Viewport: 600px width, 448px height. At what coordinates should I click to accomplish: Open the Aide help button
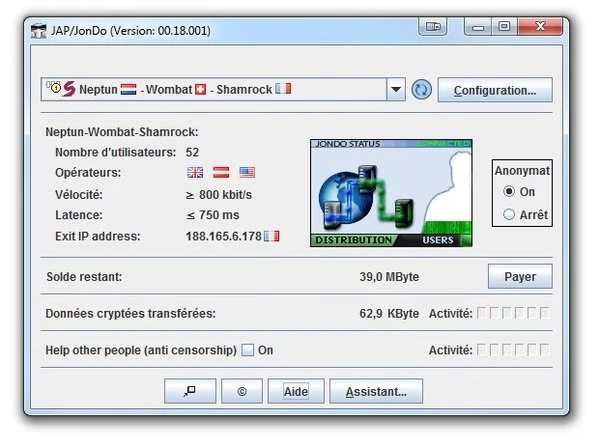point(296,391)
